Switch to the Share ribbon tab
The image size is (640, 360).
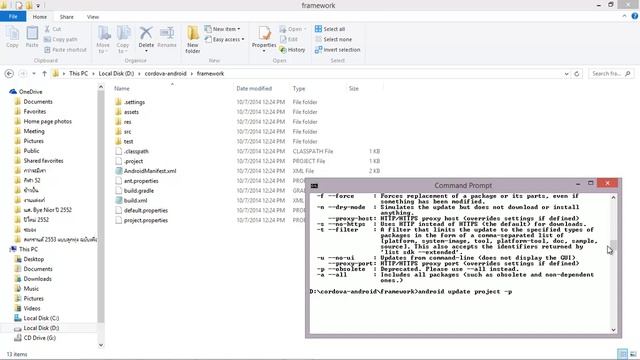[x=67, y=17]
